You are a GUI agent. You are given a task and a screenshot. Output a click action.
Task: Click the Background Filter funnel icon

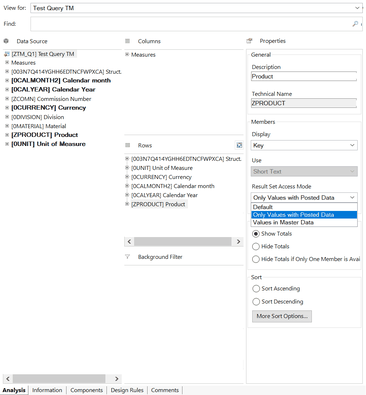click(127, 257)
